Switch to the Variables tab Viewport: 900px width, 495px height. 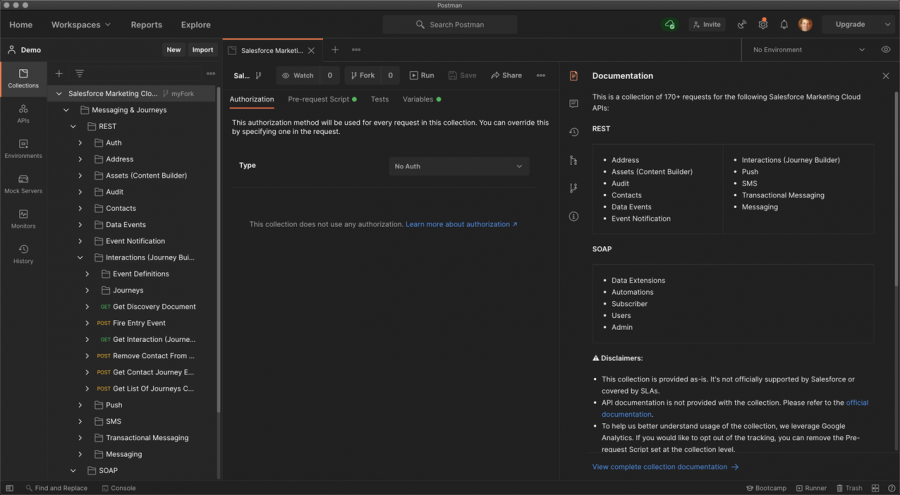tap(422, 99)
